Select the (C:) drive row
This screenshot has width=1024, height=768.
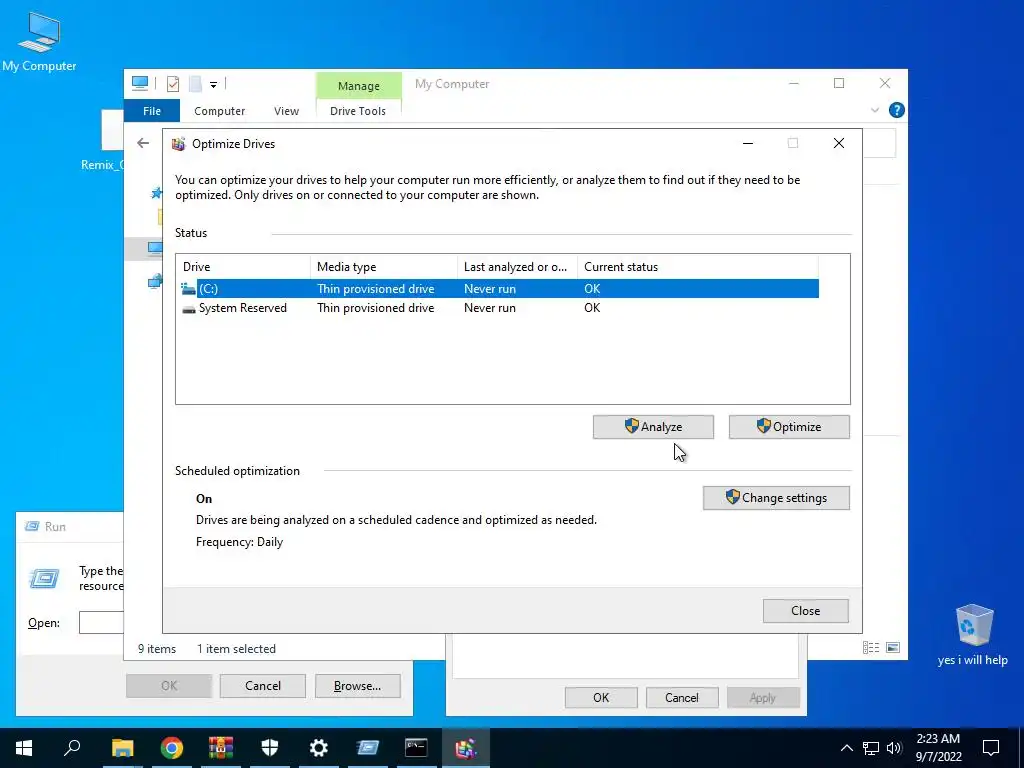click(500, 289)
